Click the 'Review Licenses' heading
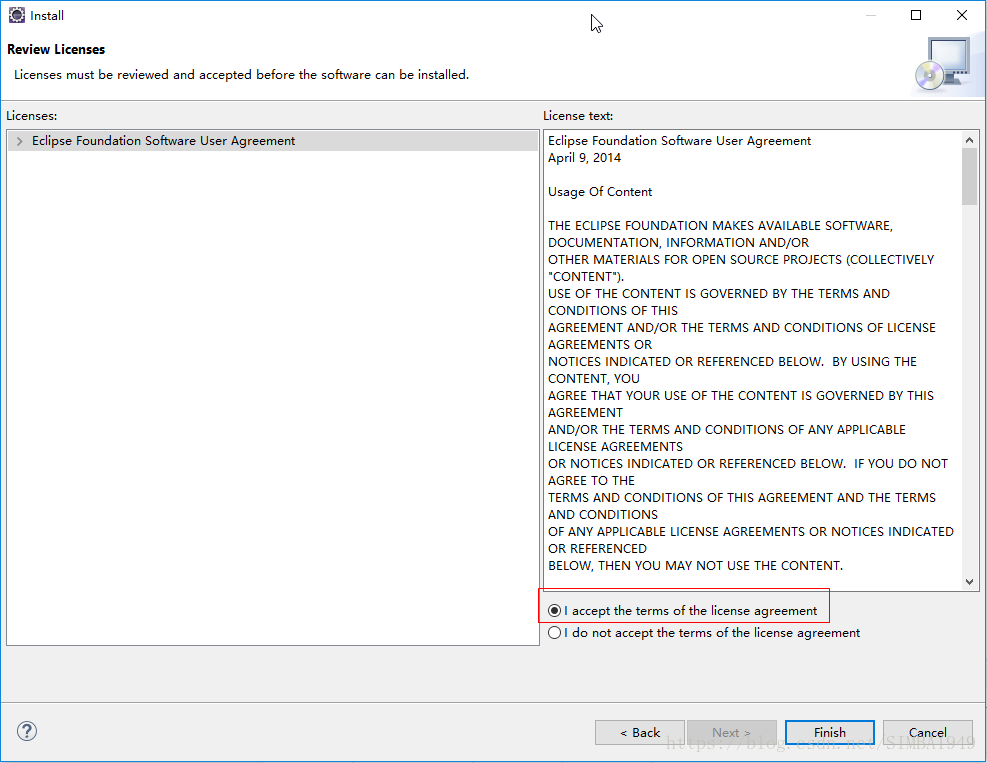This screenshot has width=987, height=763. tap(55, 48)
